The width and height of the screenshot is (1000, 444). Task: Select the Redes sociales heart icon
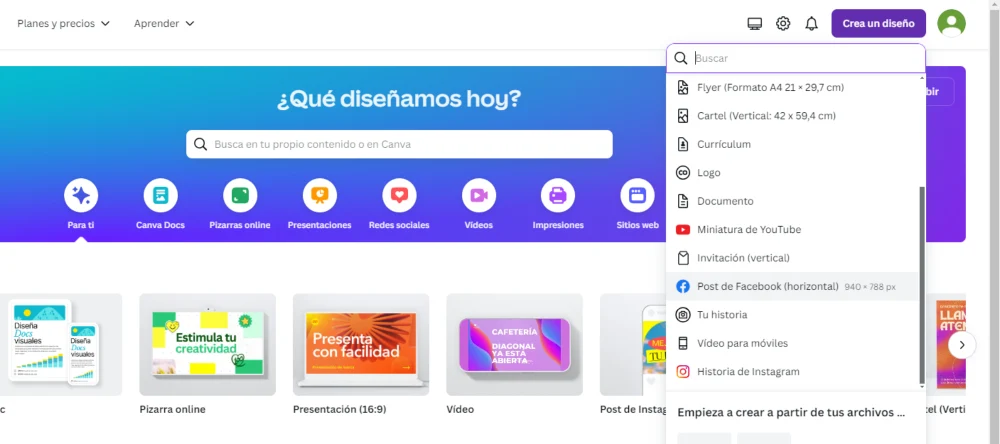tap(399, 195)
